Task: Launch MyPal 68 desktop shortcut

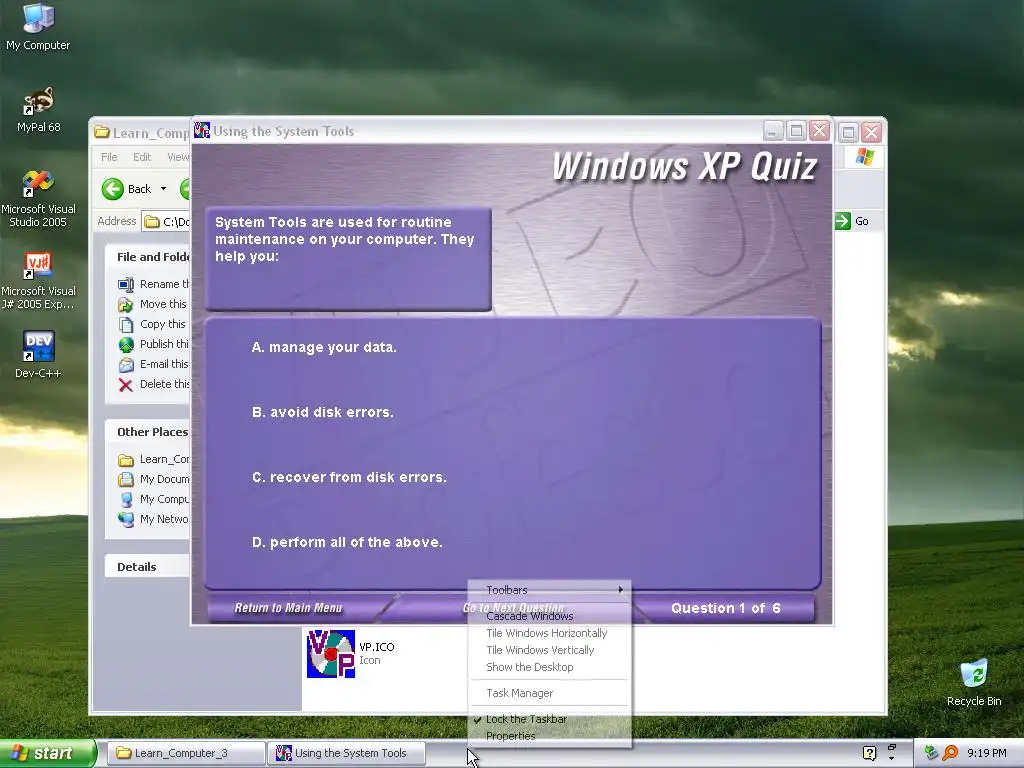Action: (38, 109)
